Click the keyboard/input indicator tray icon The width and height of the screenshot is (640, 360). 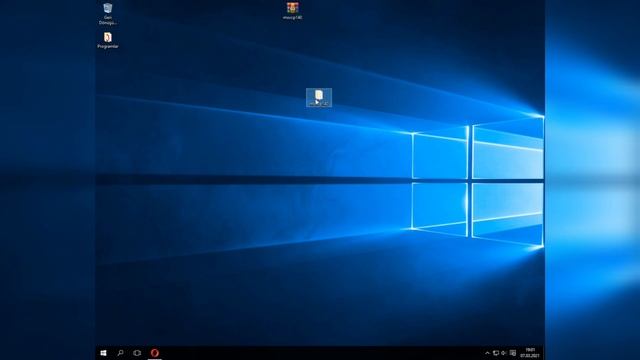513,353
